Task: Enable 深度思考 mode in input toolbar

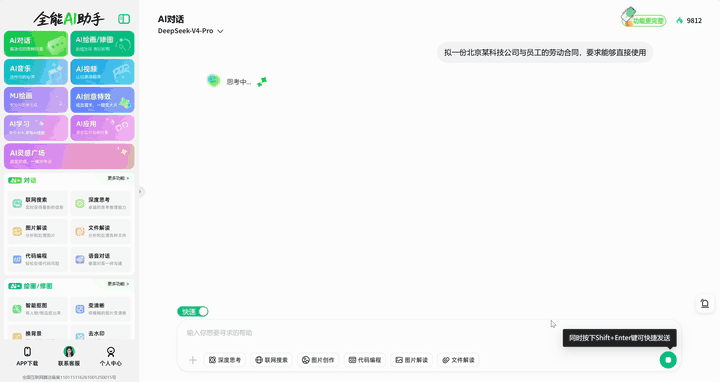Action: tap(225, 360)
